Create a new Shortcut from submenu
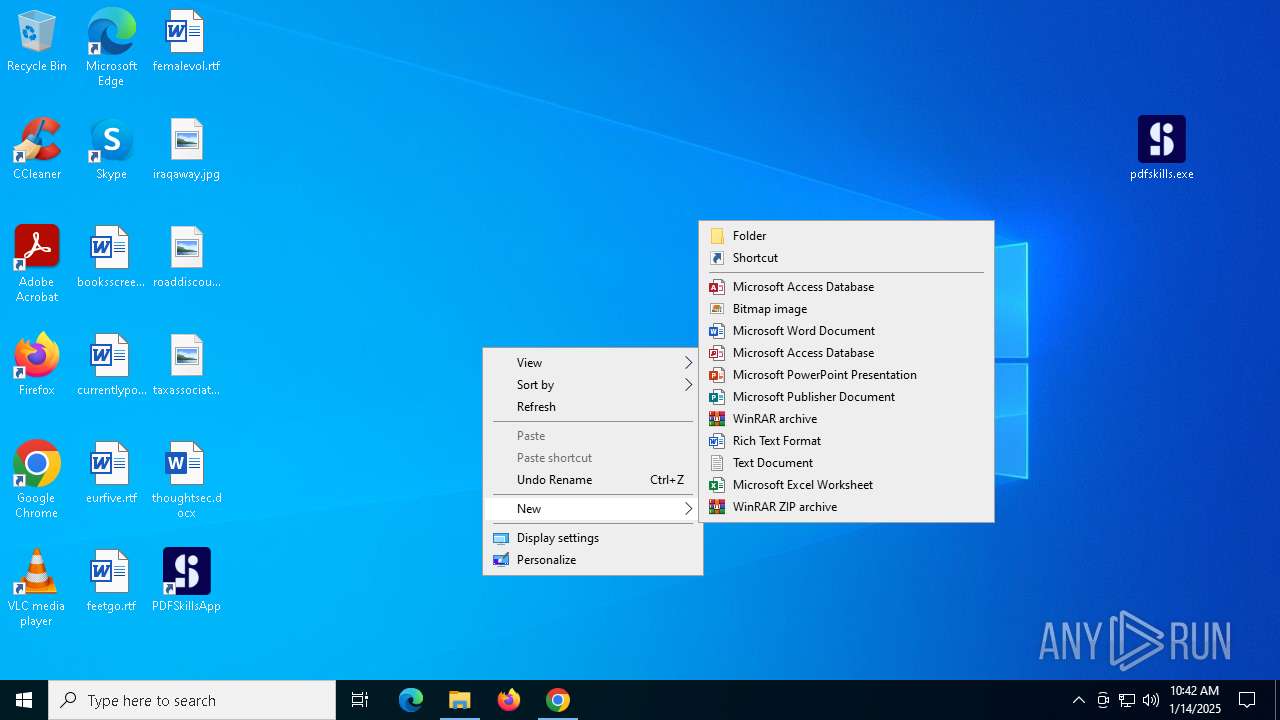 click(846, 258)
